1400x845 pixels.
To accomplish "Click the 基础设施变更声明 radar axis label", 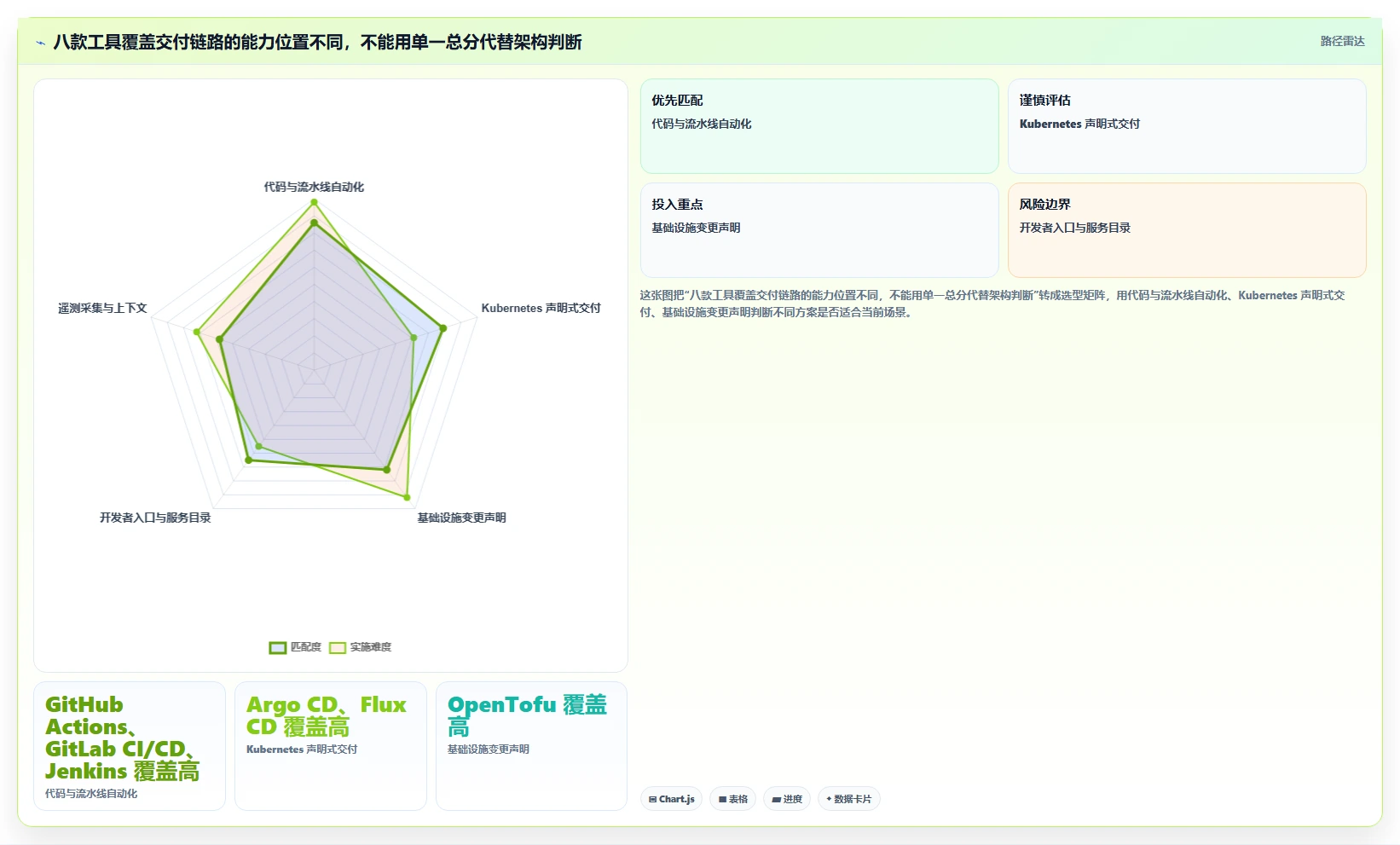I will pyautogui.click(x=461, y=518).
